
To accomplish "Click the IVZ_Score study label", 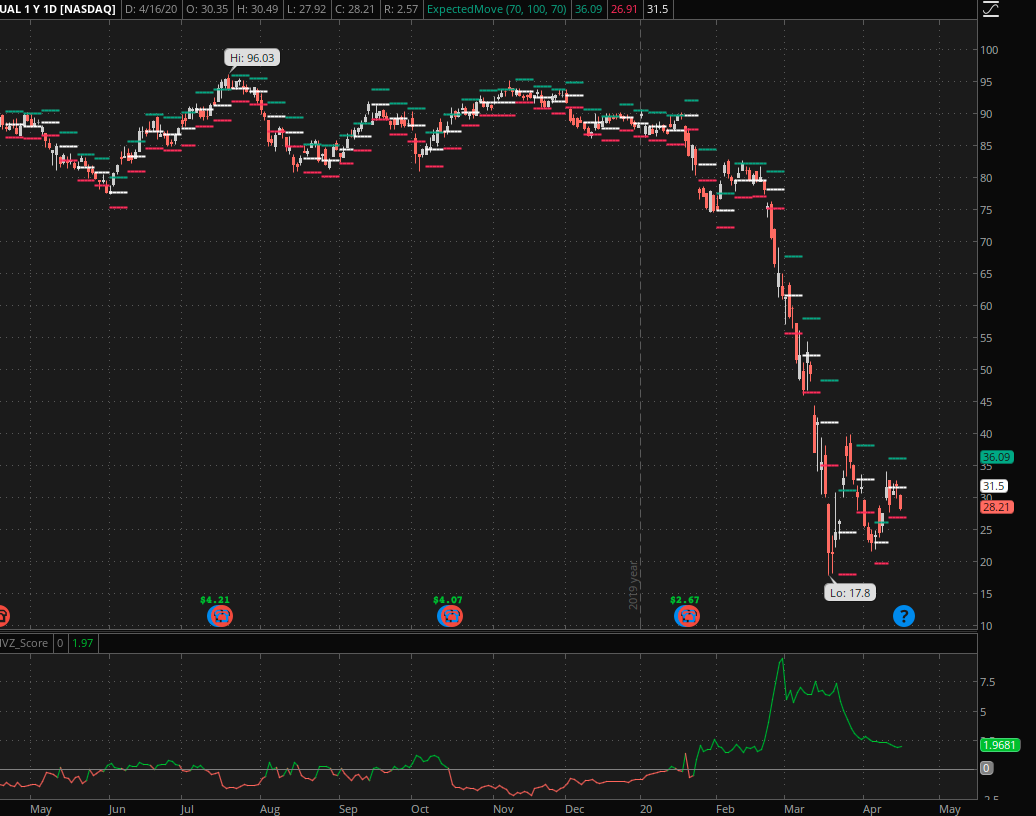I will pyautogui.click(x=24, y=643).
